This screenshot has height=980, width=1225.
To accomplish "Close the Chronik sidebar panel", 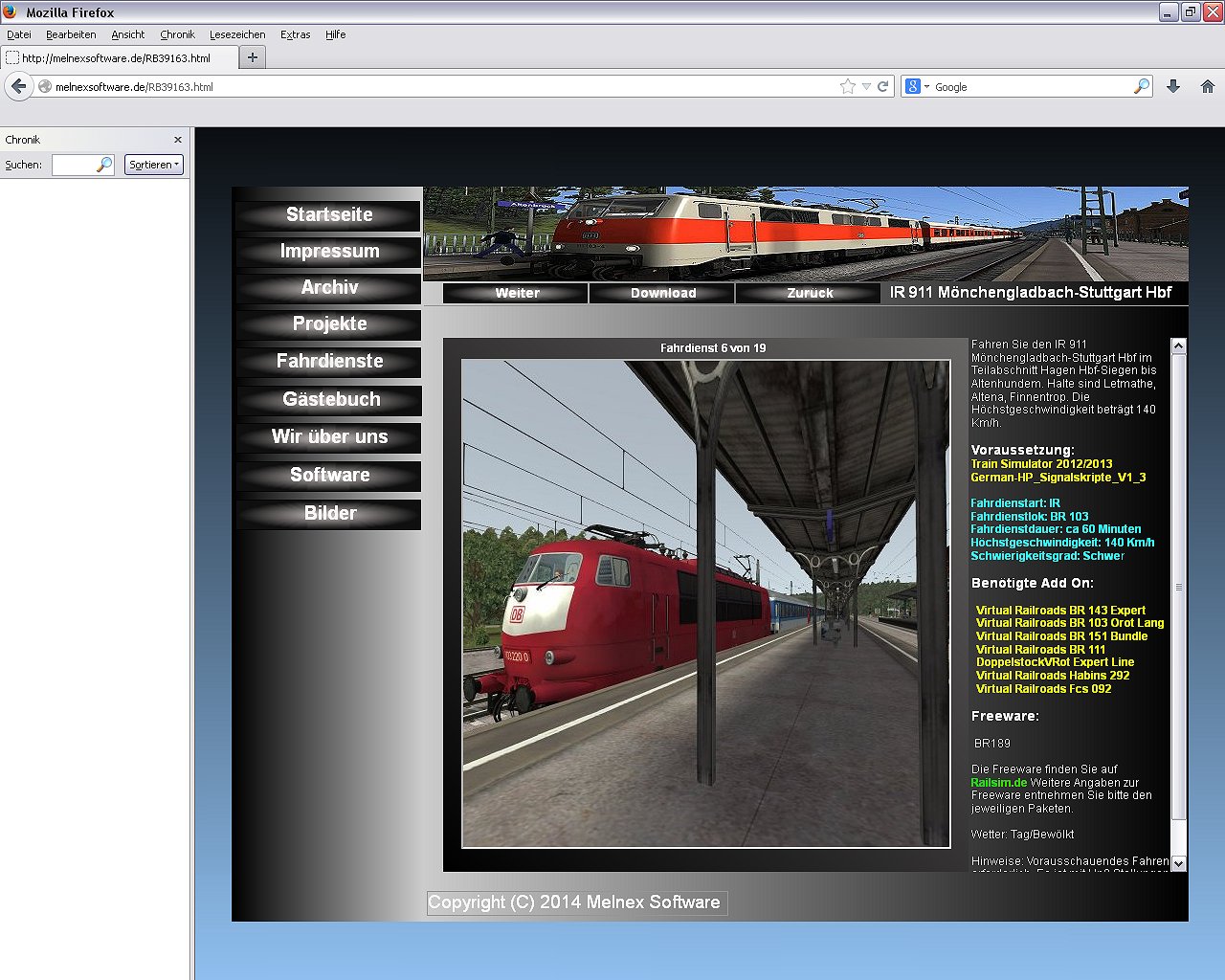I will pos(177,140).
